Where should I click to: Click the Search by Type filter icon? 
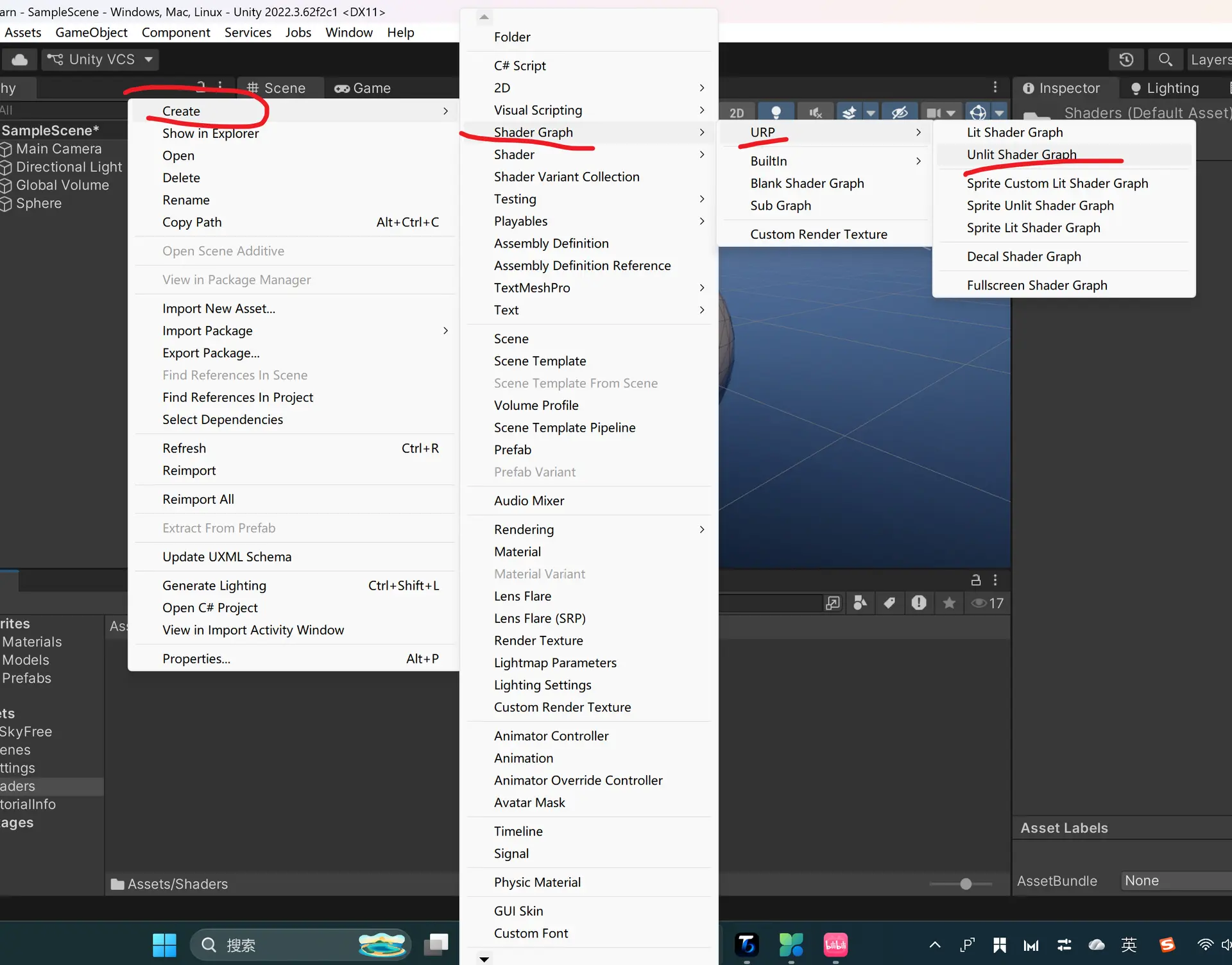coord(860,603)
